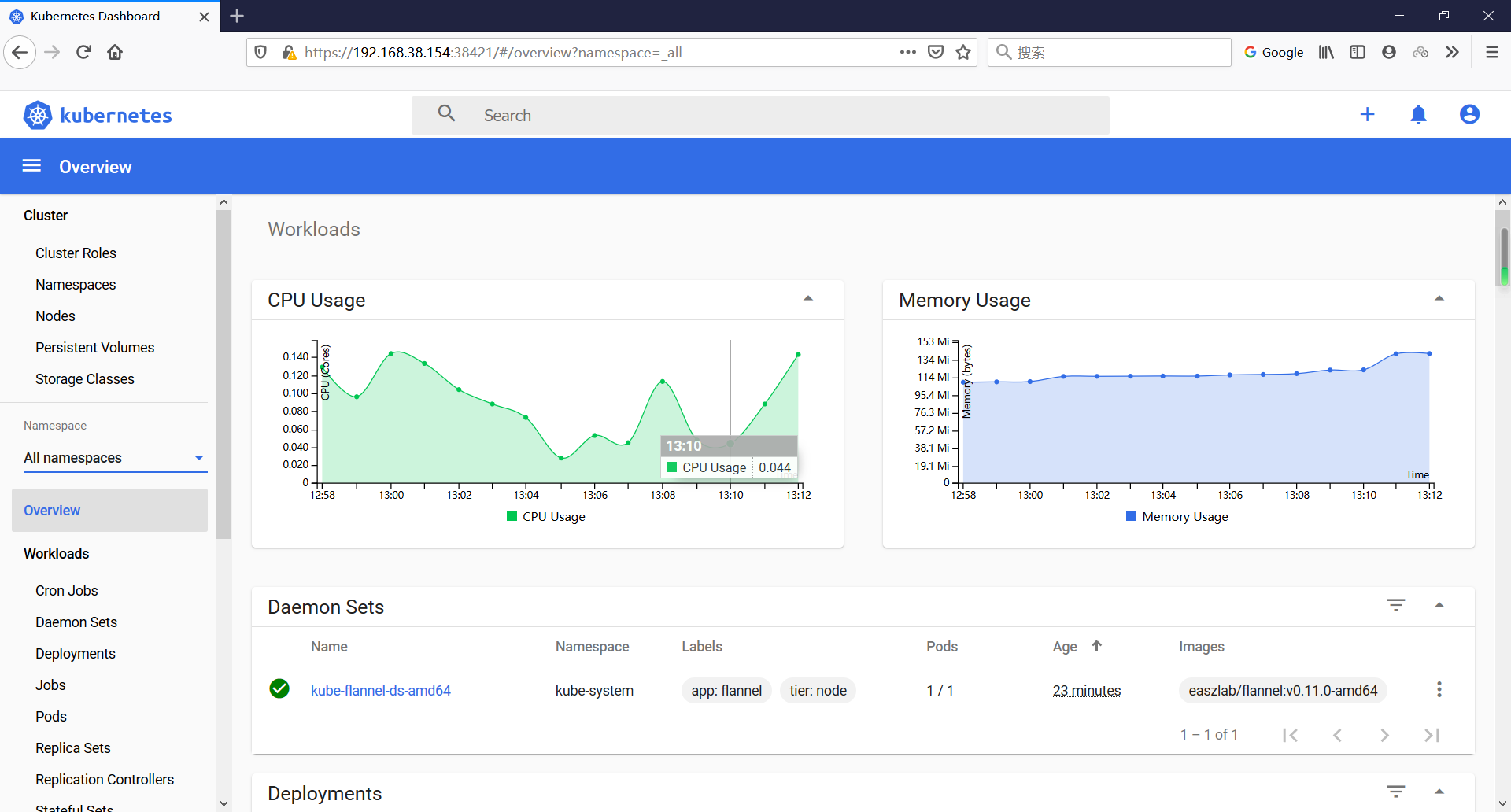The width and height of the screenshot is (1511, 812).
Task: Toggle the browser sidebar icon
Action: tap(1358, 53)
